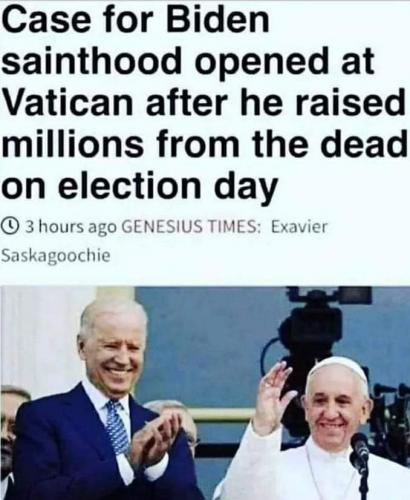This screenshot has height=500, width=410.
Task: Click the white skullcap in photo
Action: [337, 371]
